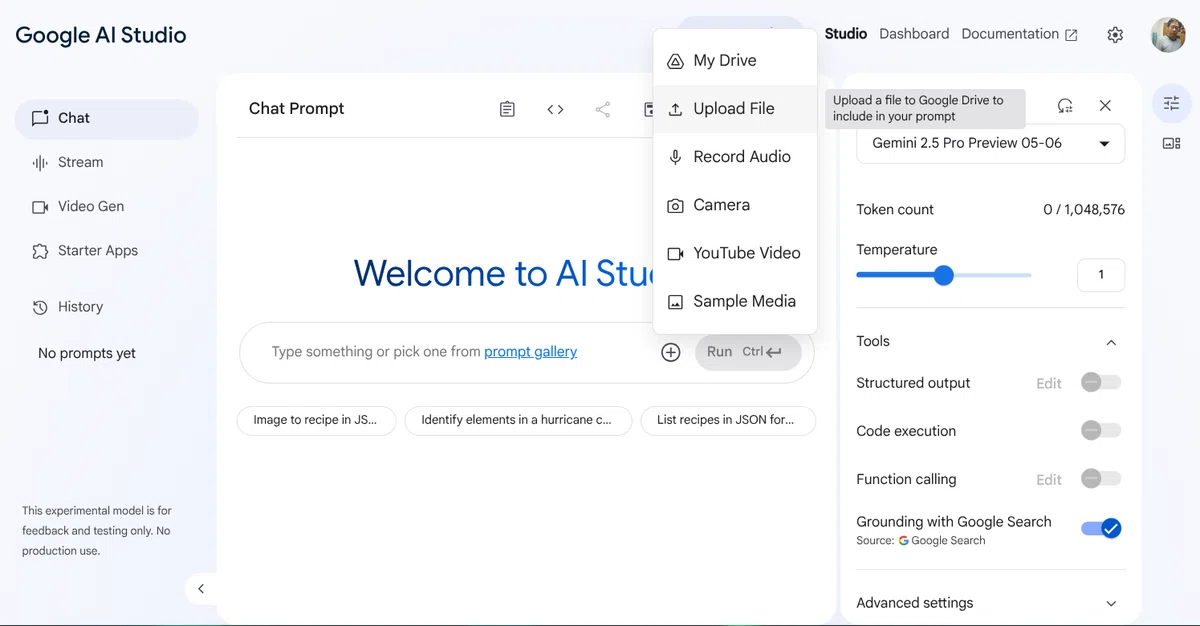This screenshot has height=626, width=1200.
Task: Click into the prompt text field
Action: pos(450,352)
